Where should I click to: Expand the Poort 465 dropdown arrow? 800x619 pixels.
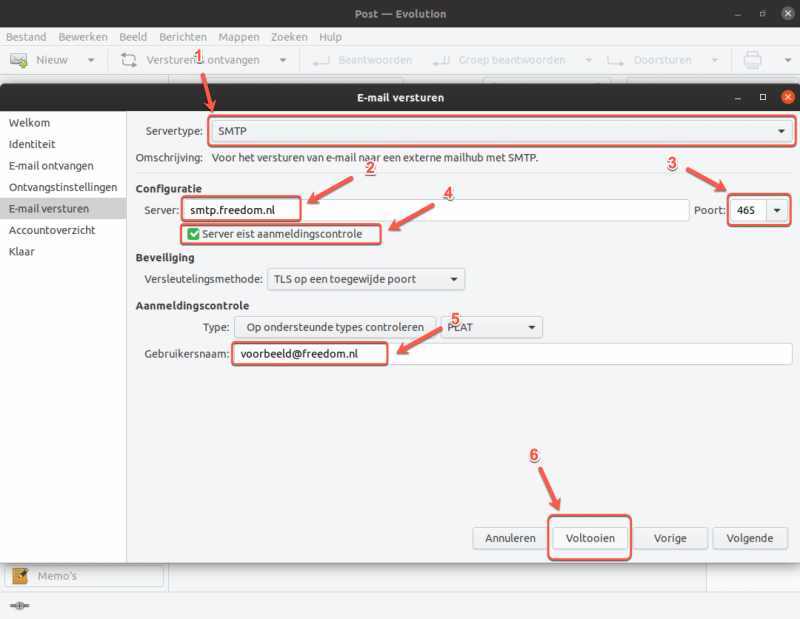tap(777, 210)
